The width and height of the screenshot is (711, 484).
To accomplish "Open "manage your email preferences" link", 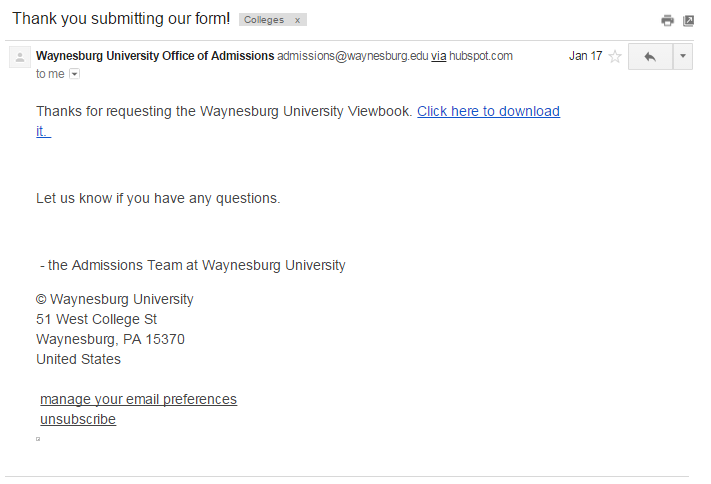I will click(138, 399).
